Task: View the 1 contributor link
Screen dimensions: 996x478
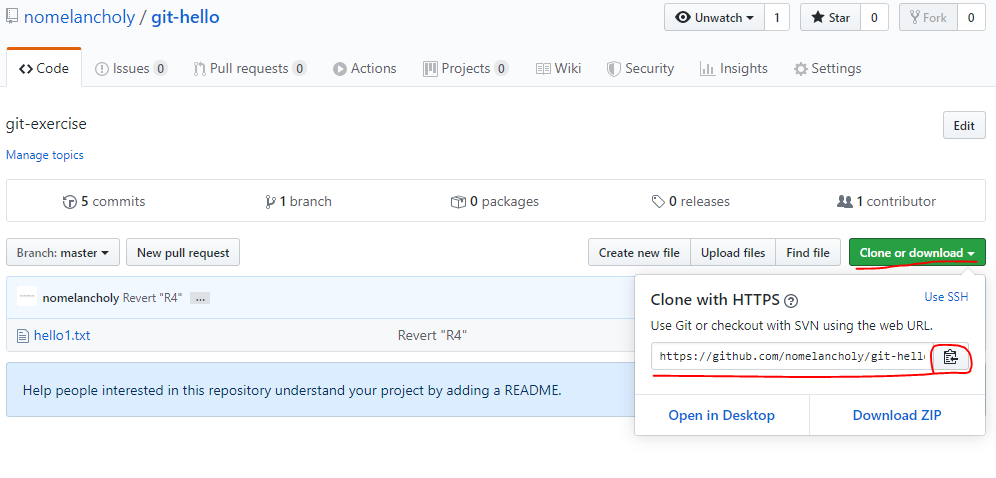Action: (x=887, y=202)
